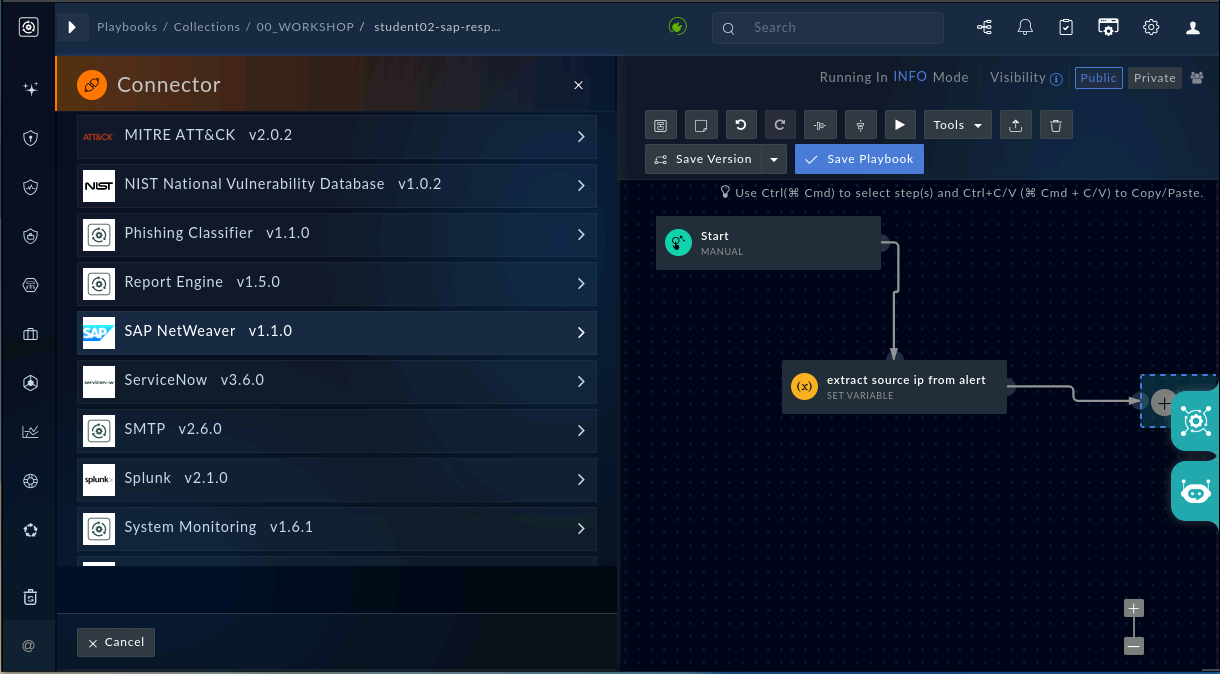Open notifications bell in the top bar
The height and width of the screenshot is (674, 1220).
click(1025, 28)
